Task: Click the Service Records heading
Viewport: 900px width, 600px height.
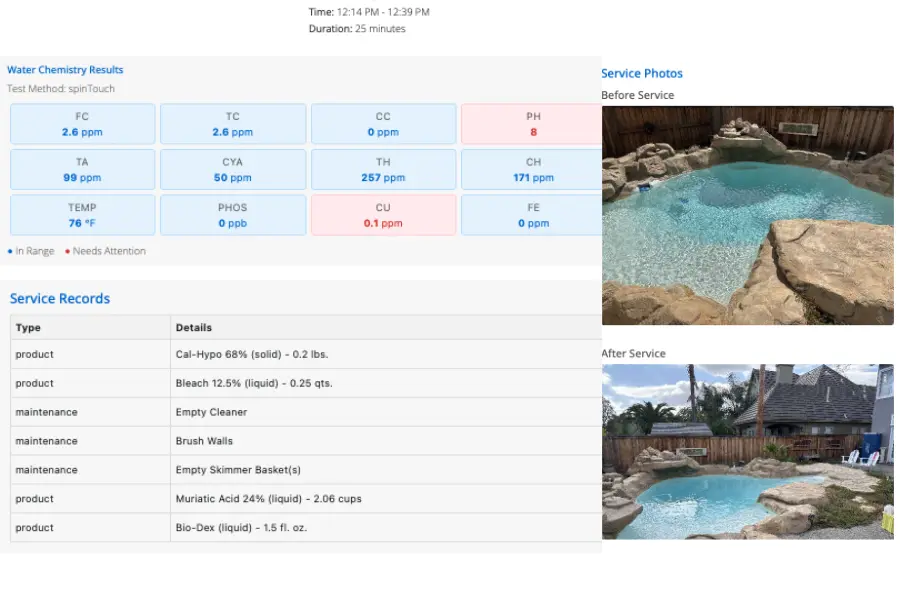Action: 60,299
